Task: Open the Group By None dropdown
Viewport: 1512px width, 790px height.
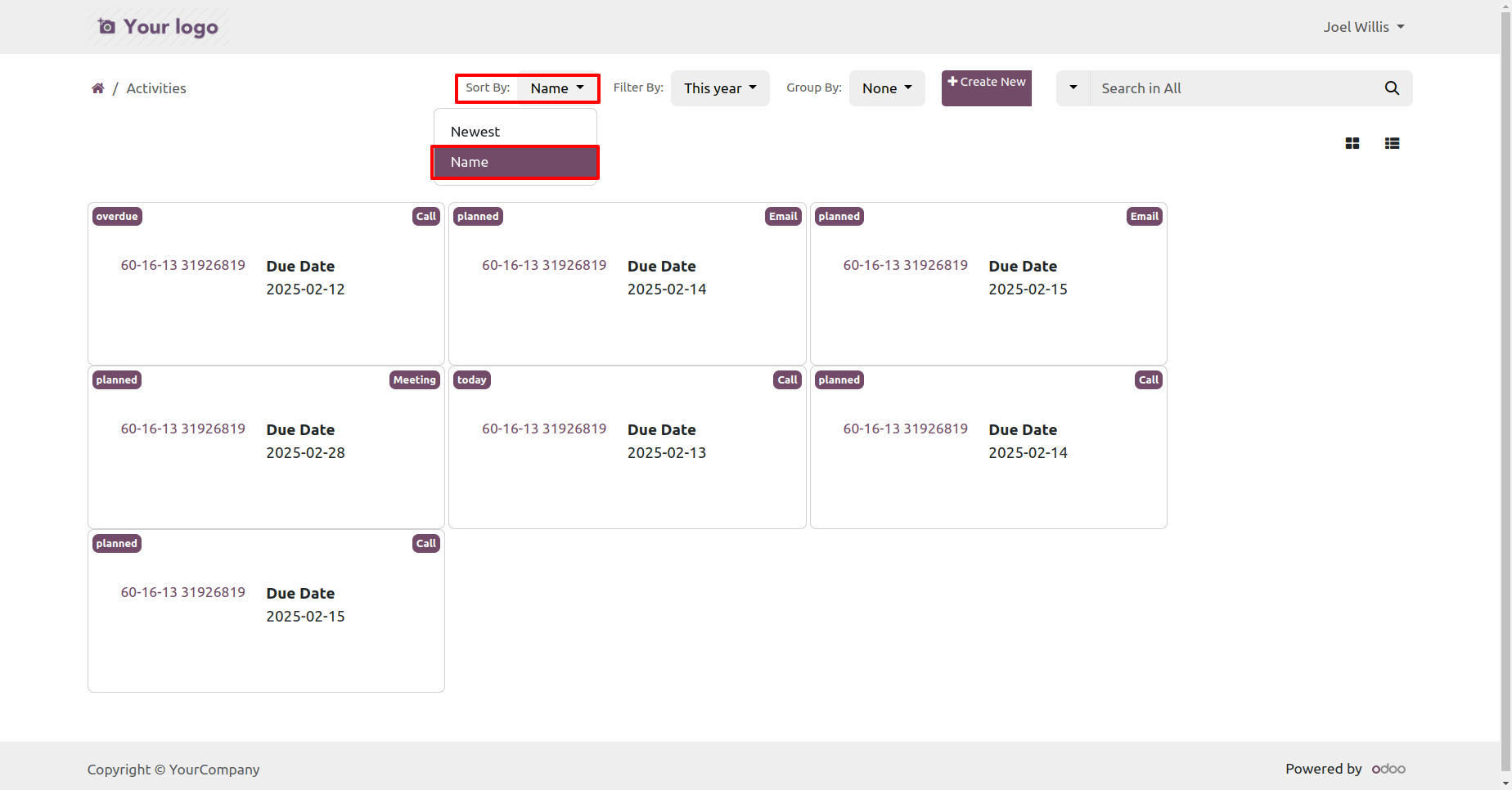Action: [x=887, y=88]
